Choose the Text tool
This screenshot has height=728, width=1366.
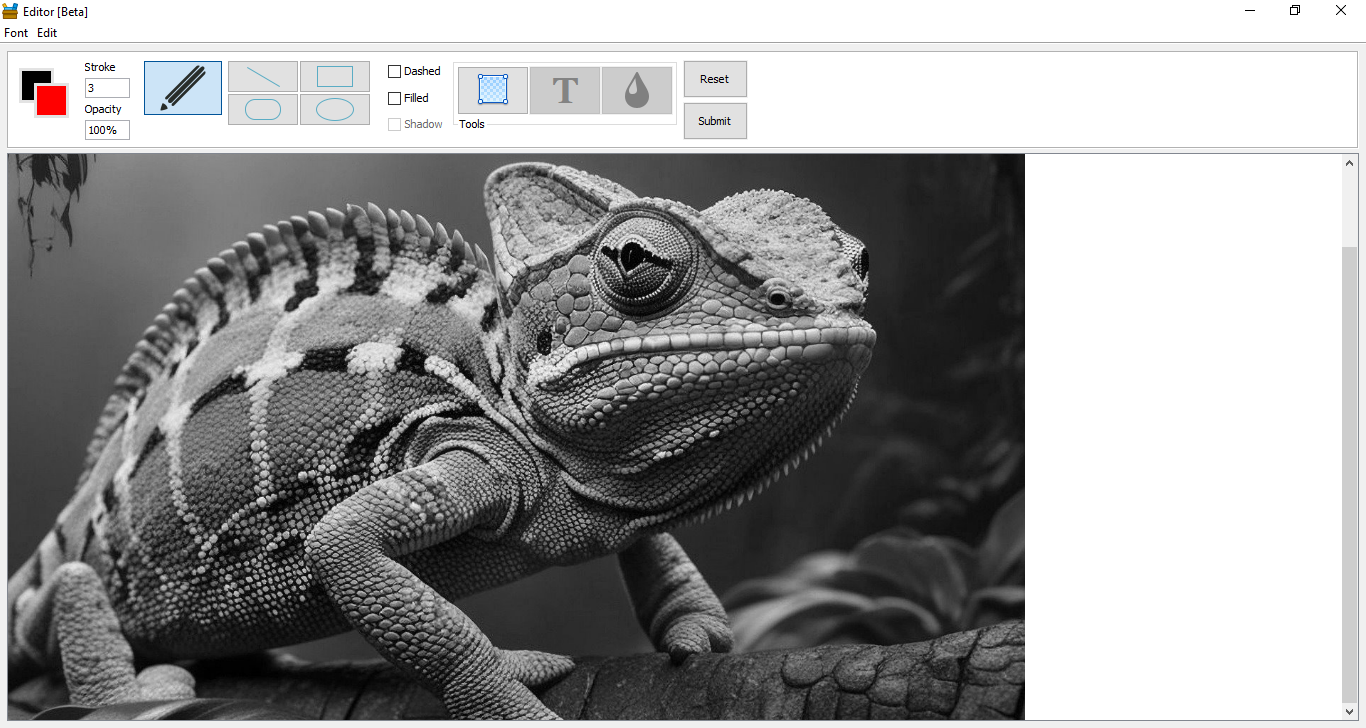[x=565, y=90]
